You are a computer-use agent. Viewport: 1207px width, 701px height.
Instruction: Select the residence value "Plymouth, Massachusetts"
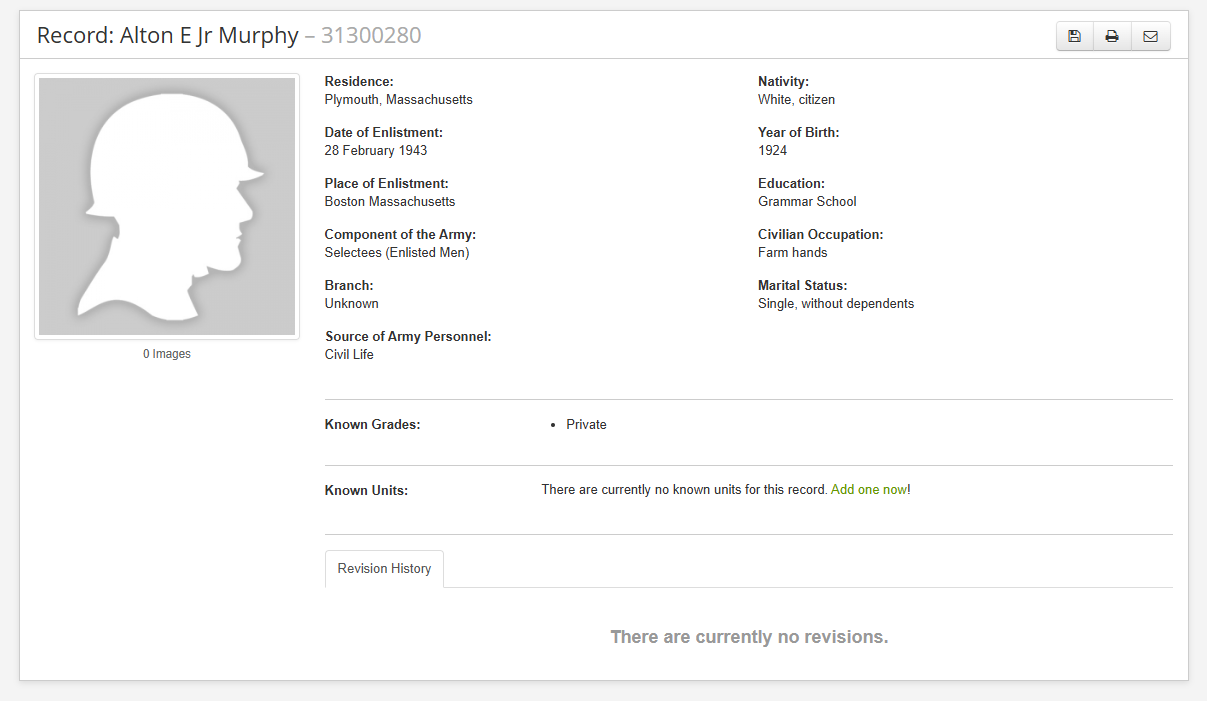point(398,100)
